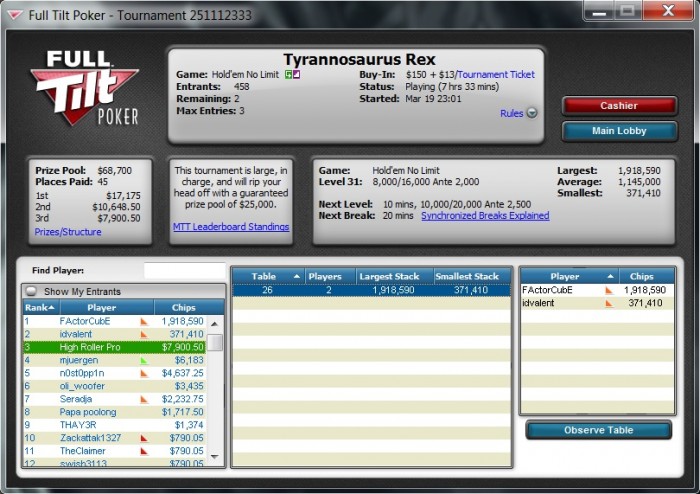This screenshot has height=494, width=700.
Task: Open Synchronized Breaks Explained link
Action: coord(485,216)
